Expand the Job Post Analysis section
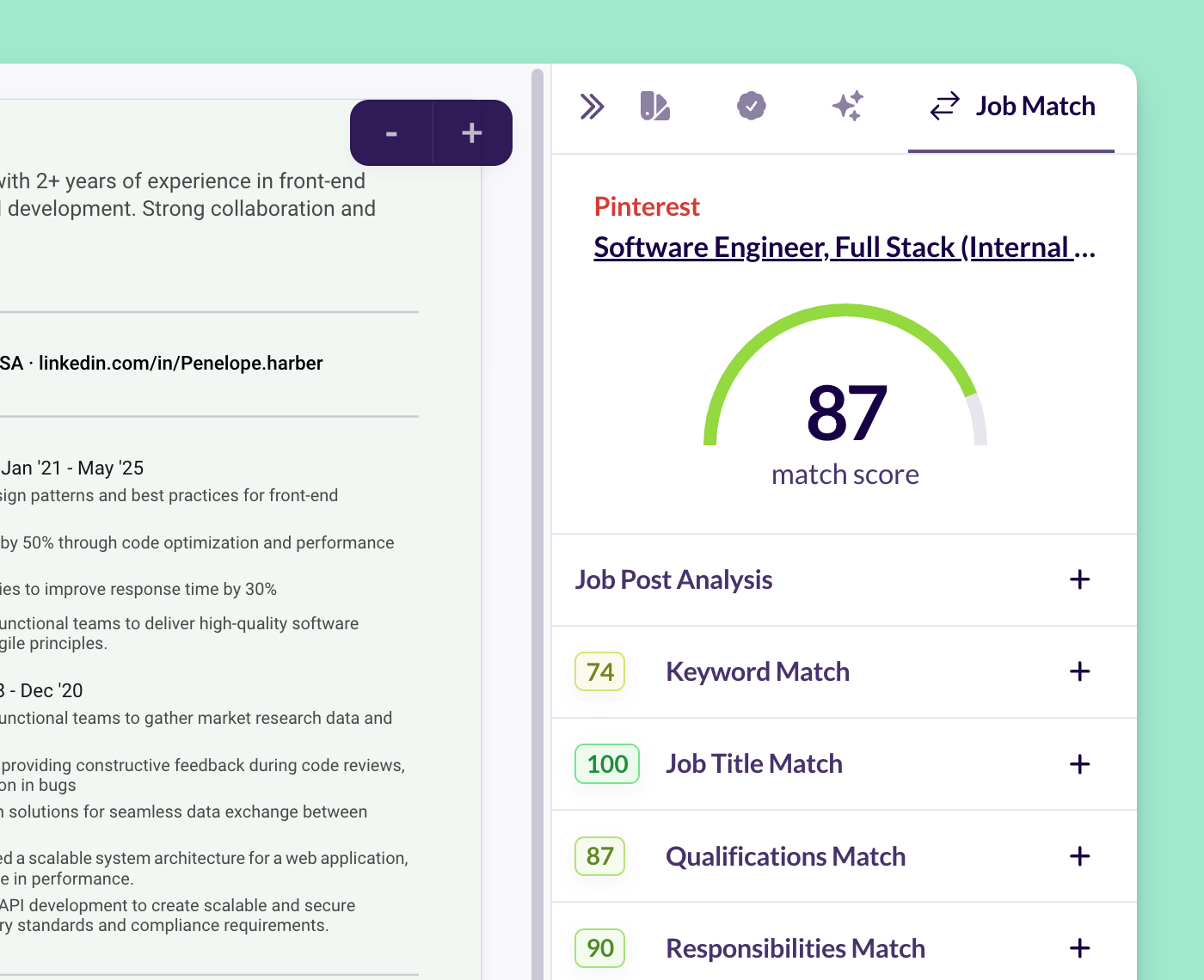Viewport: 1204px width, 980px height. [x=1079, y=579]
